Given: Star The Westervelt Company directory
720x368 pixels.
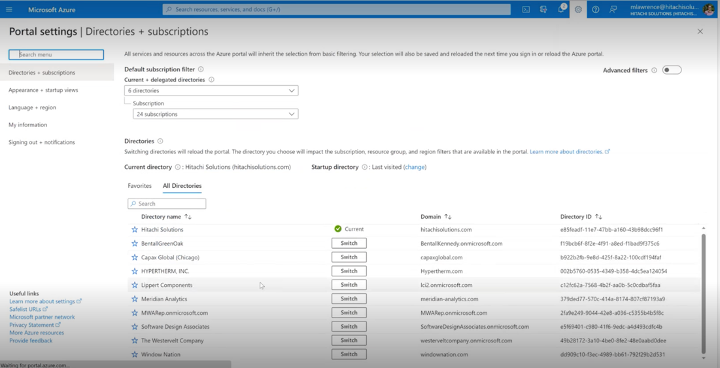Looking at the screenshot, I should tap(135, 340).
